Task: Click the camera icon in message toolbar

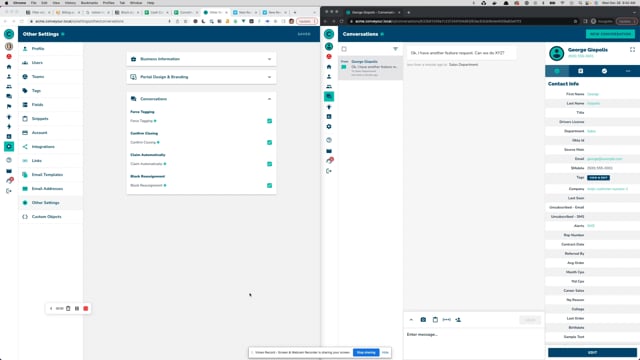Action: click(x=423, y=320)
